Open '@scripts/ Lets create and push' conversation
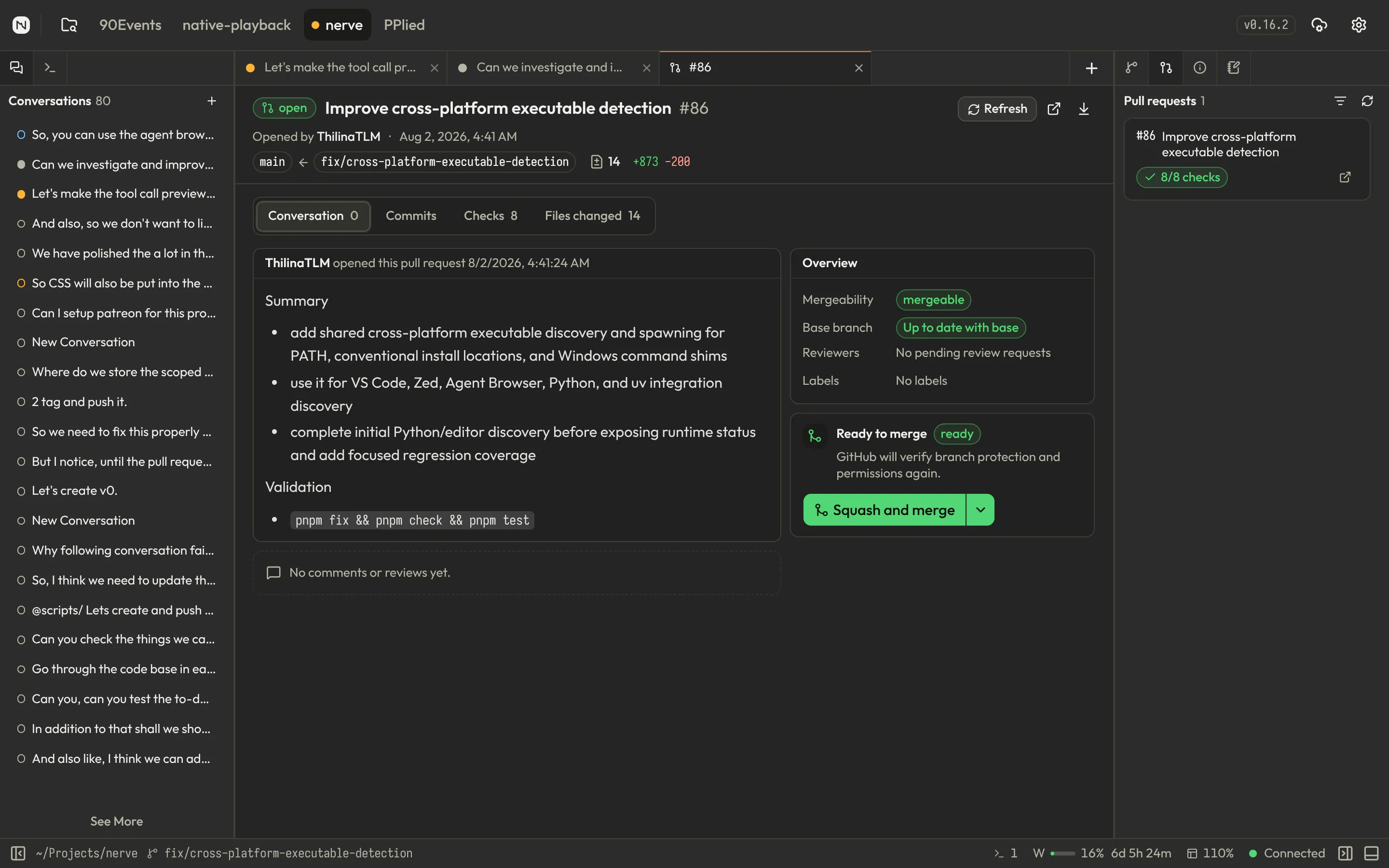Image resolution: width=1389 pixels, height=868 pixels. (117, 610)
